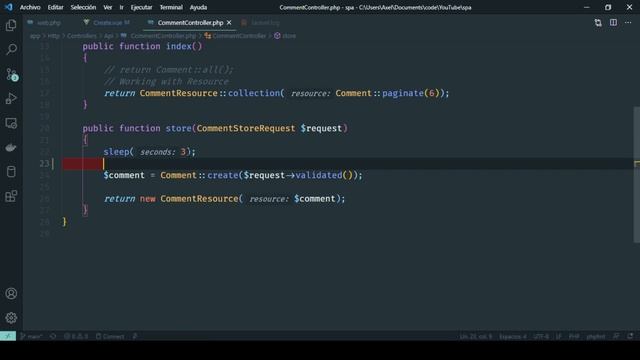This screenshot has width=640, height=360.
Task: Open the editor More Actions ellipsis
Action: click(x=628, y=23)
